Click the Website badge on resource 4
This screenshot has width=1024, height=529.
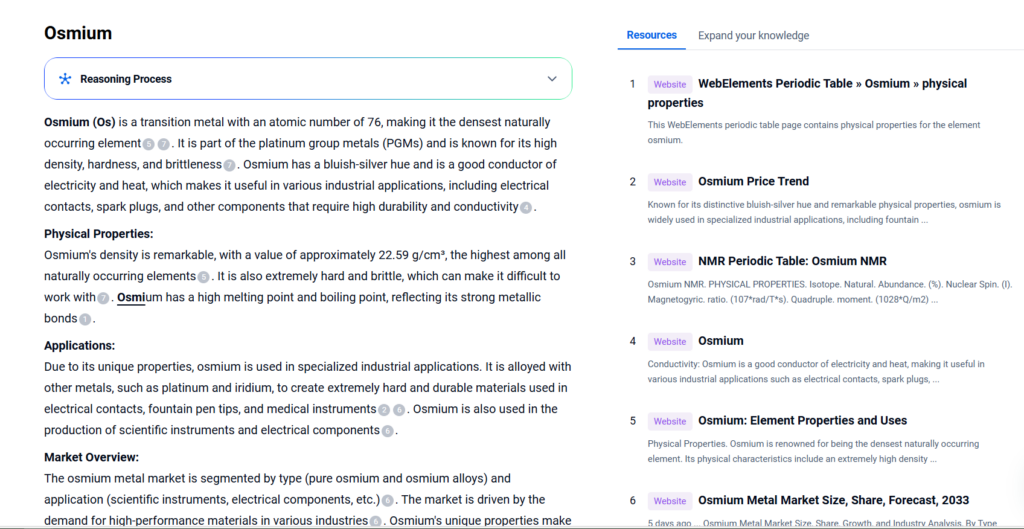669,341
